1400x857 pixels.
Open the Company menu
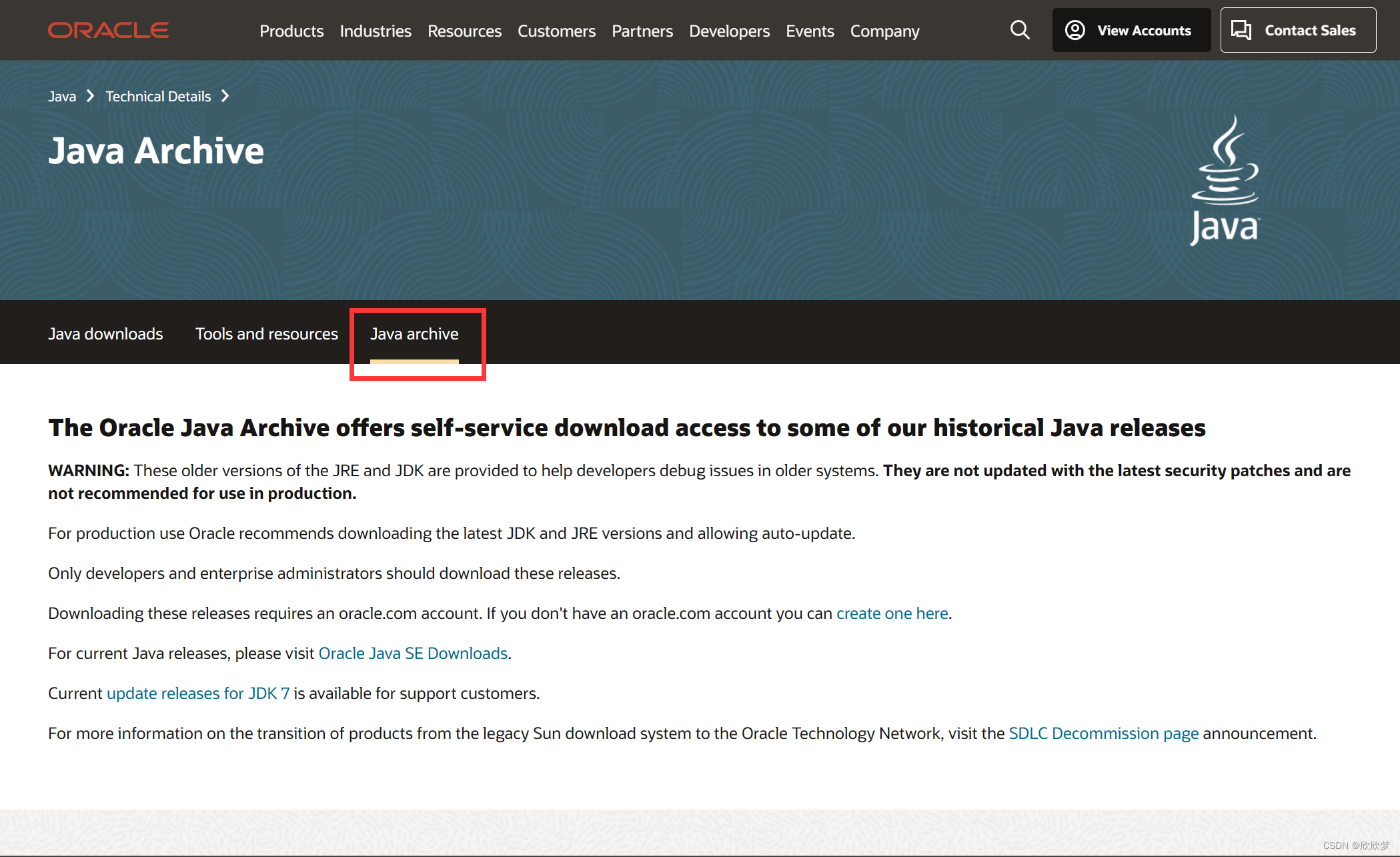[884, 31]
